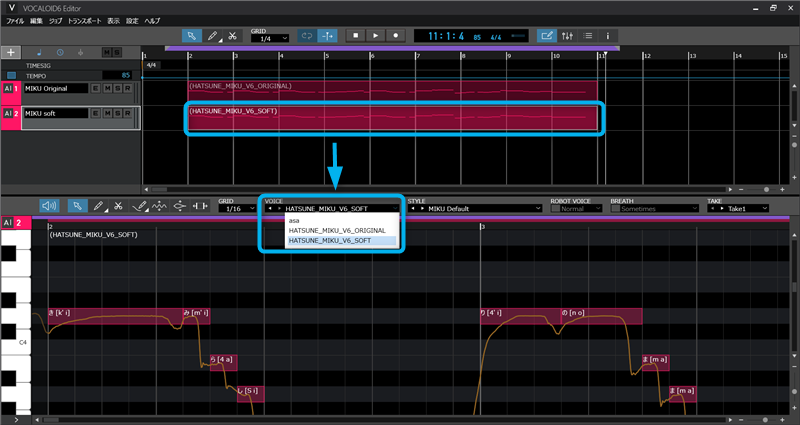Open the top GRID 1/4 dropdown
Screen dimensions: 800x425
270,39
